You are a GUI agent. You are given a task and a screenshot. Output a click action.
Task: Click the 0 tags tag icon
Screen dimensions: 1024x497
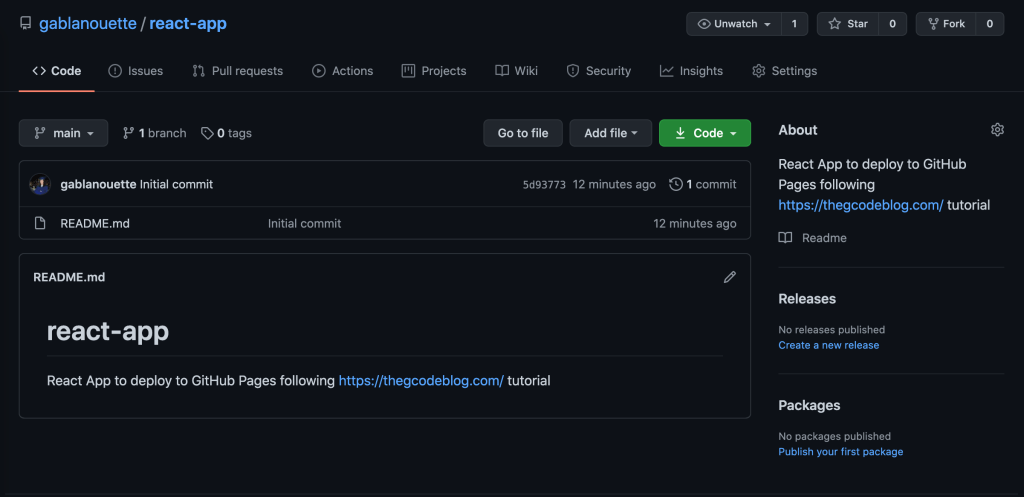[207, 133]
